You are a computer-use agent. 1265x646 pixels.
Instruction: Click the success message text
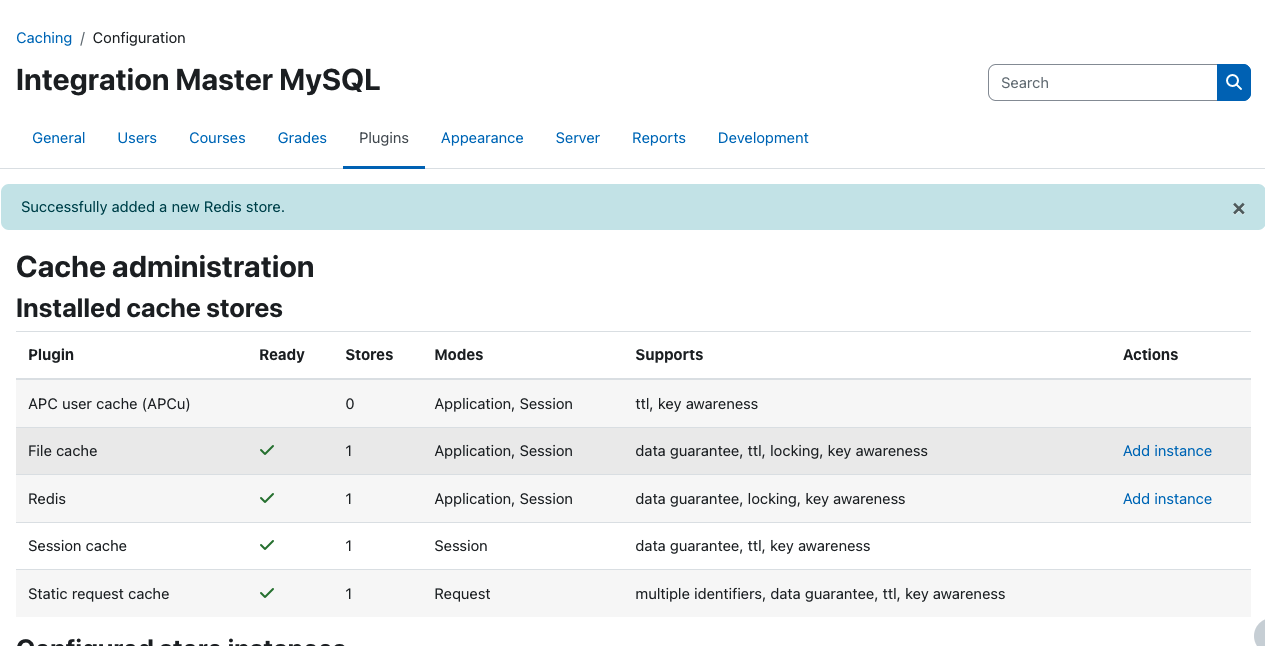click(x=153, y=207)
